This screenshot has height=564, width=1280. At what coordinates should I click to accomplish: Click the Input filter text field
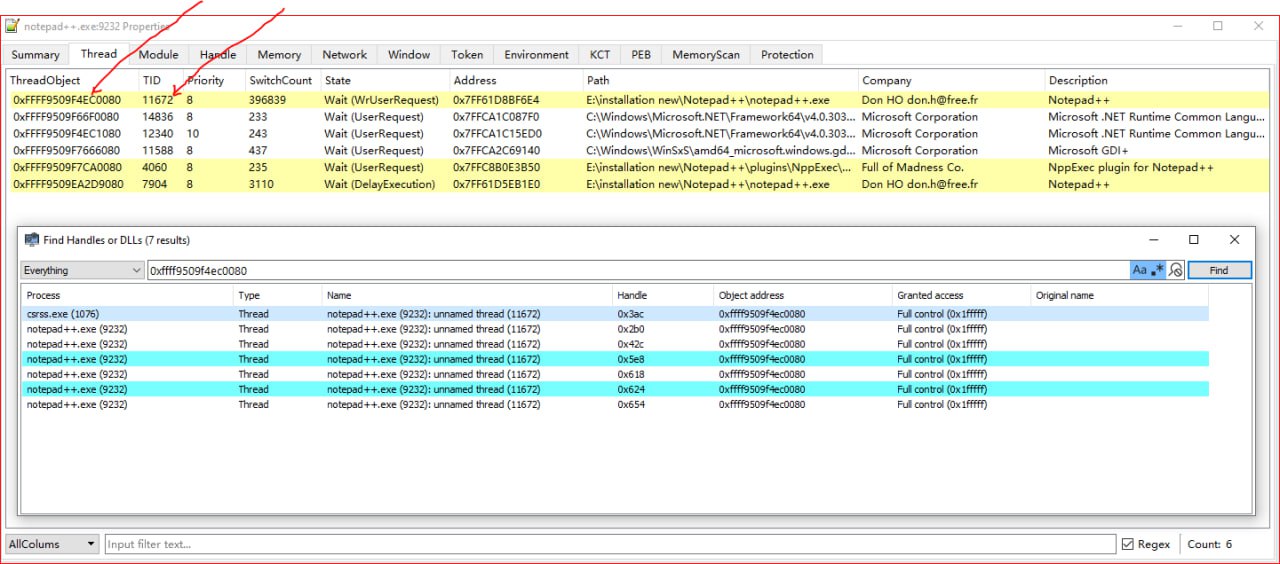pyautogui.click(x=610, y=544)
